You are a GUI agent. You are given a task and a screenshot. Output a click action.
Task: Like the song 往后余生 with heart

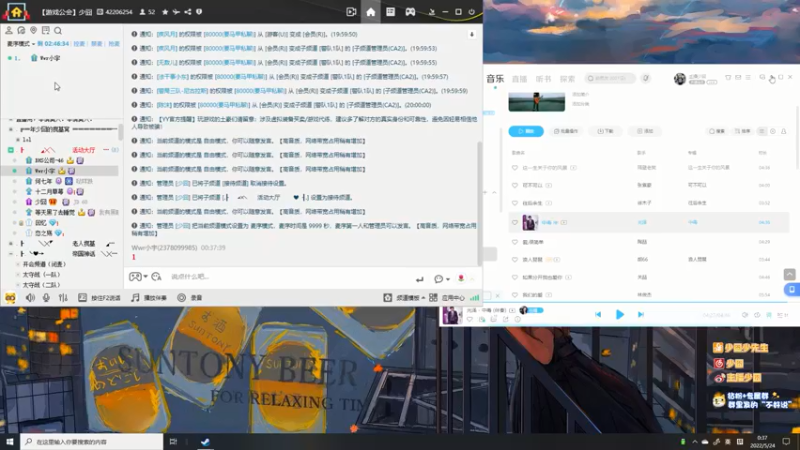pos(515,203)
